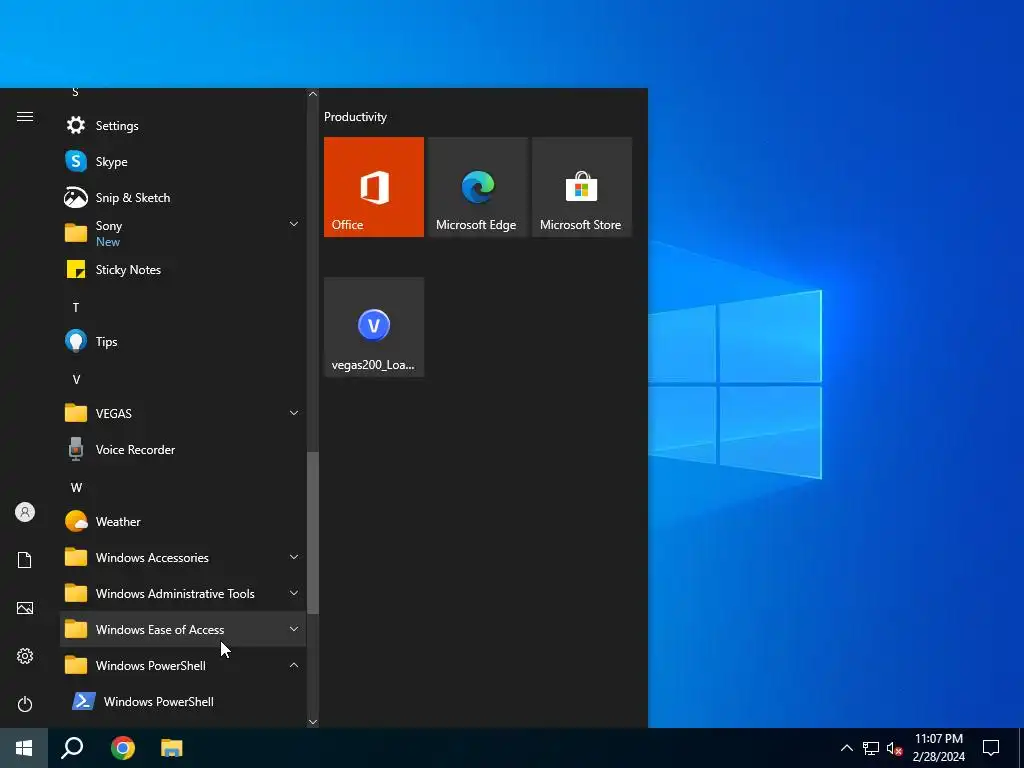1024x768 pixels.
Task: Launch Google Chrome from taskbar
Action: [x=123, y=748]
